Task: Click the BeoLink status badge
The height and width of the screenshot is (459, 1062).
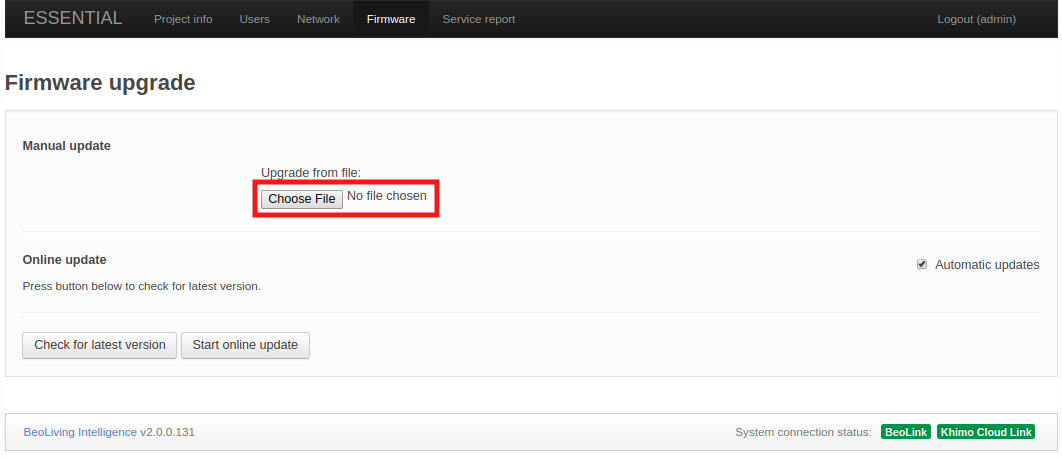Action: point(905,432)
